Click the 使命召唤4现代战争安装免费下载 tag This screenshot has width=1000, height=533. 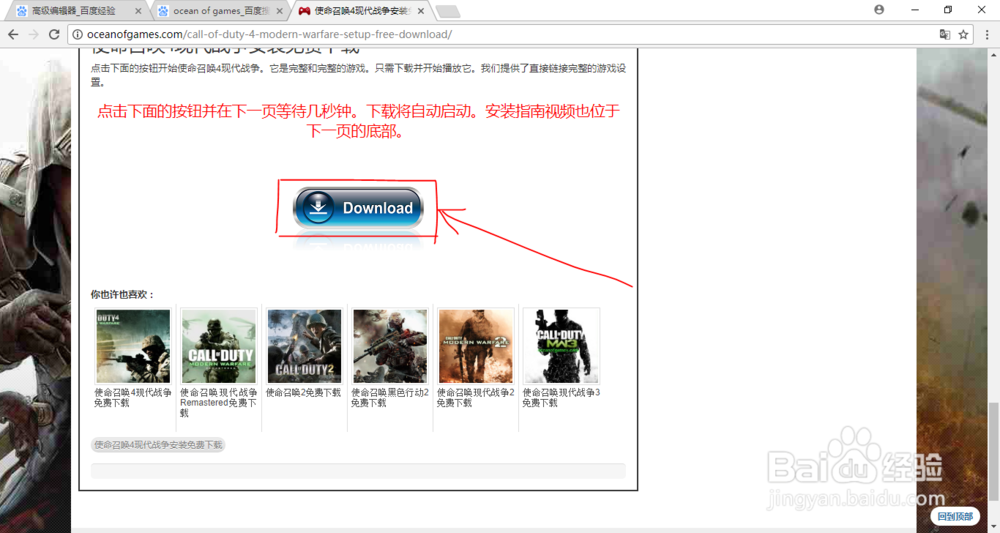coord(158,445)
